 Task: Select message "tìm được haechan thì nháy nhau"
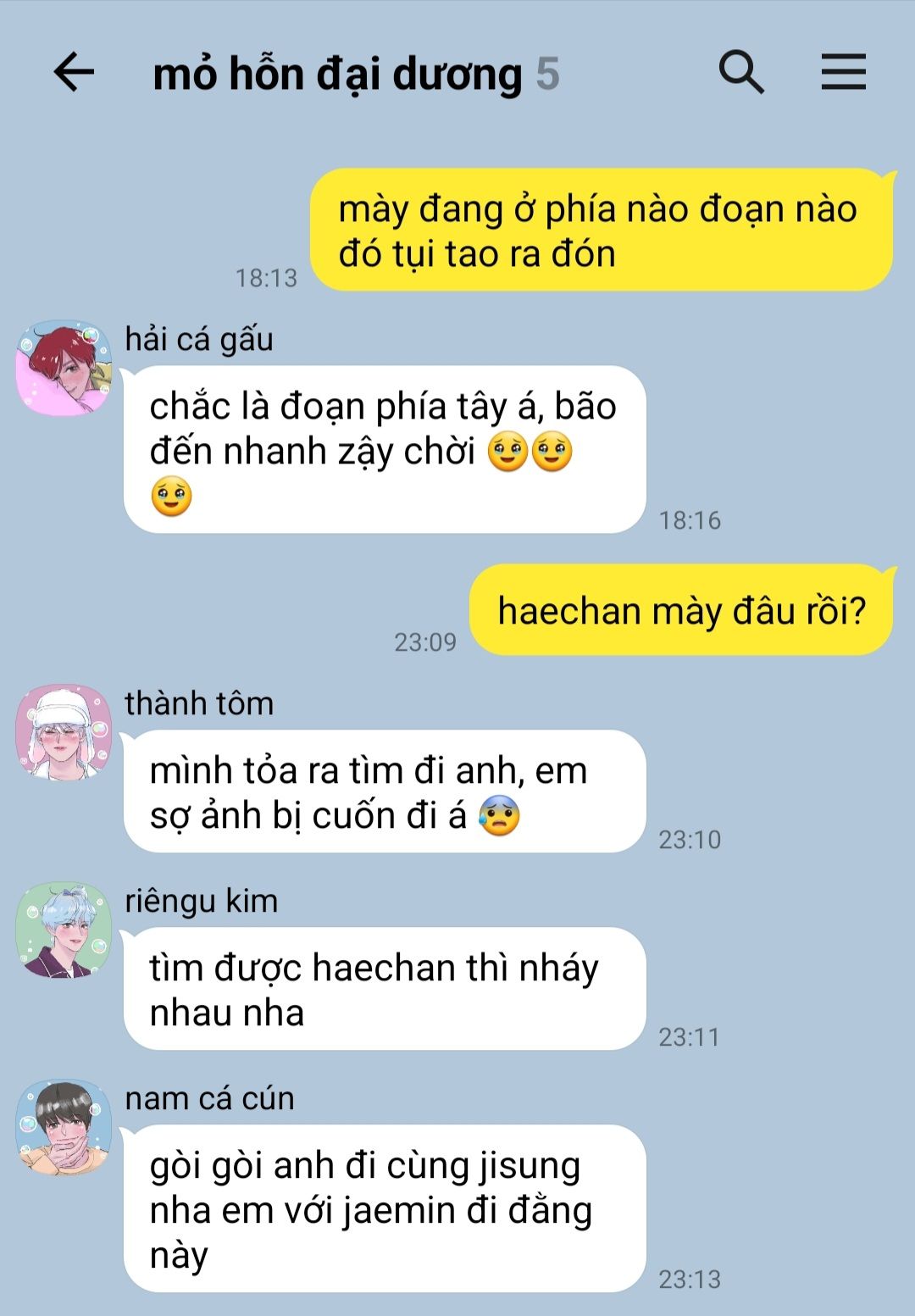385,989
